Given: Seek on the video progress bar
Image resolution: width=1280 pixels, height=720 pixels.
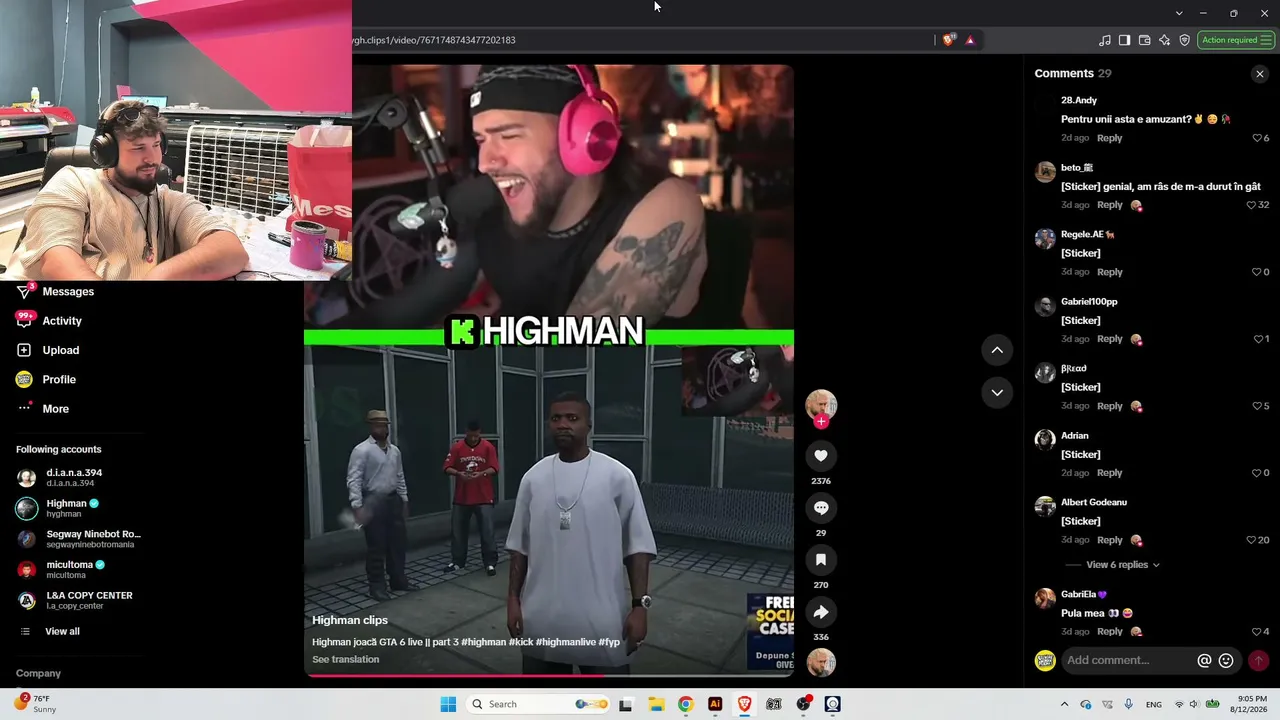Looking at the screenshot, I should coord(549,676).
